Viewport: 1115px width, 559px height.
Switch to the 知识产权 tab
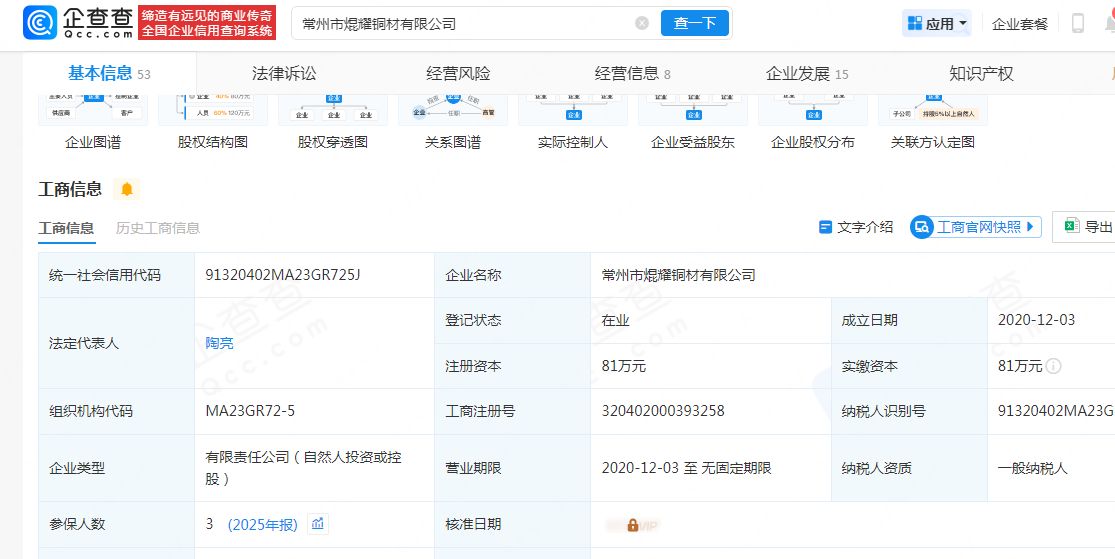point(981,73)
